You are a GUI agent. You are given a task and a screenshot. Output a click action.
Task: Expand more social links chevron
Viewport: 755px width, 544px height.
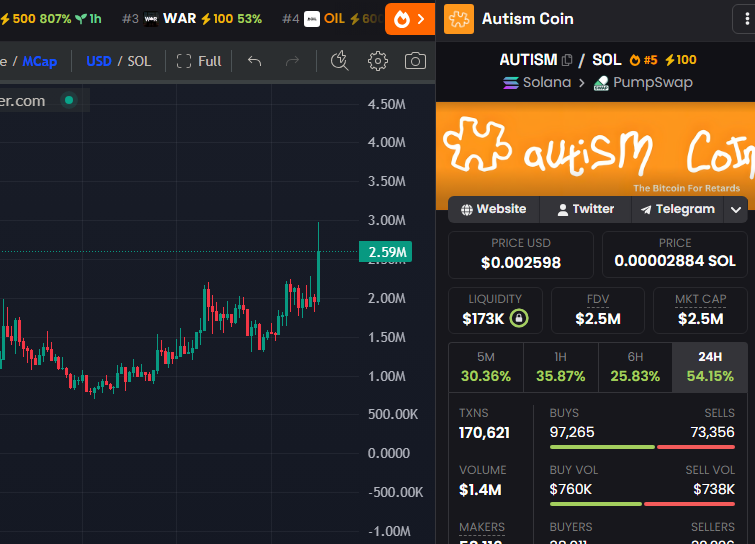pos(735,209)
